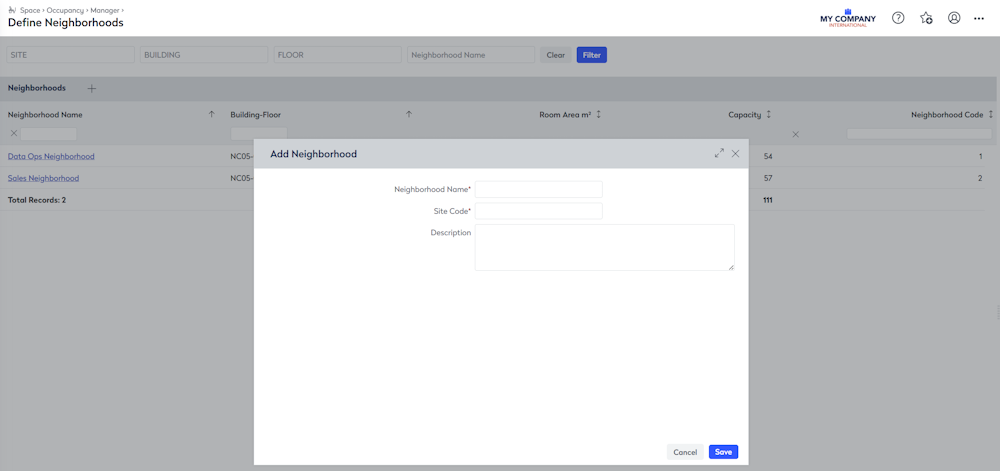Click the Neighborhood Code column search box
The image size is (1000, 471).
(920, 134)
